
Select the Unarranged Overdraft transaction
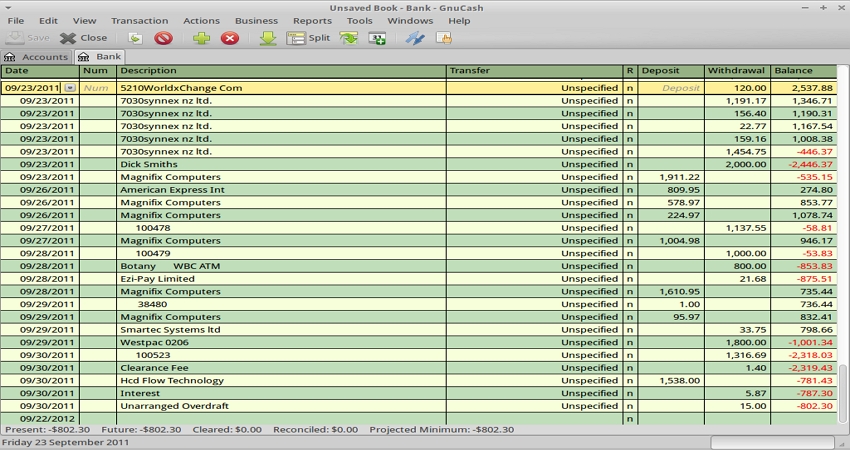[x=418, y=406]
